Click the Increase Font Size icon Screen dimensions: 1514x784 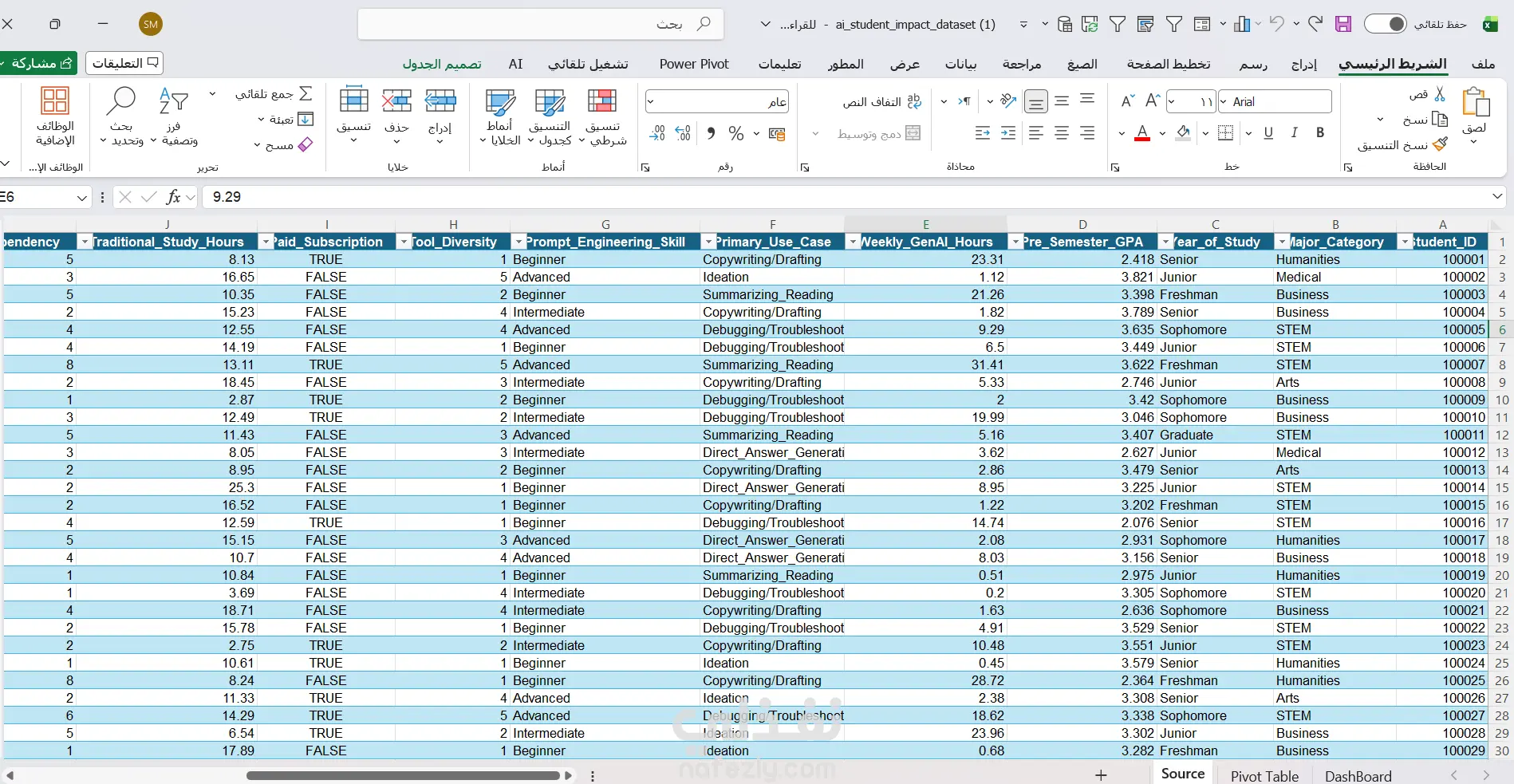tap(1153, 100)
